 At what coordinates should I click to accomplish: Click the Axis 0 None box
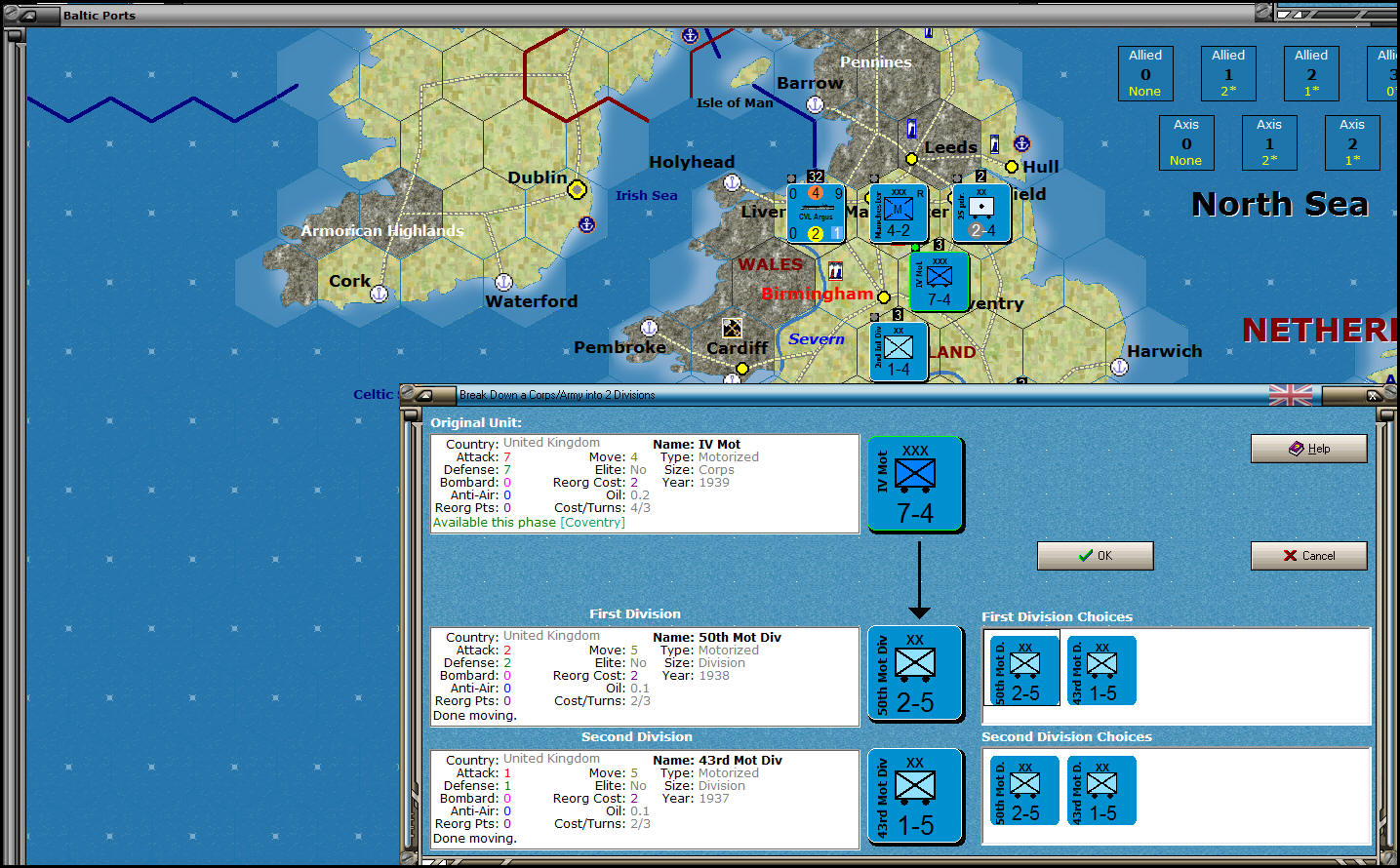point(1186,142)
